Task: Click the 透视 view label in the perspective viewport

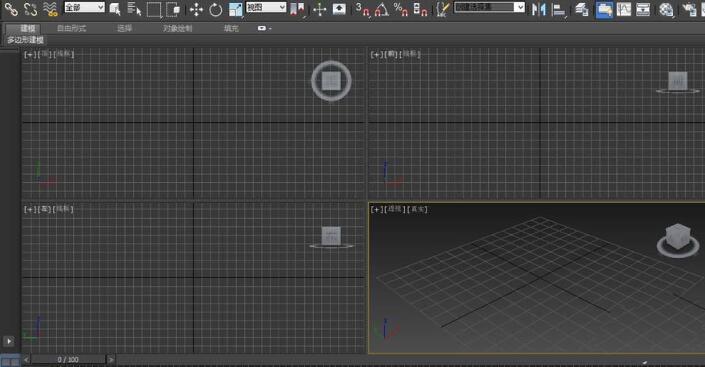Action: (395, 209)
